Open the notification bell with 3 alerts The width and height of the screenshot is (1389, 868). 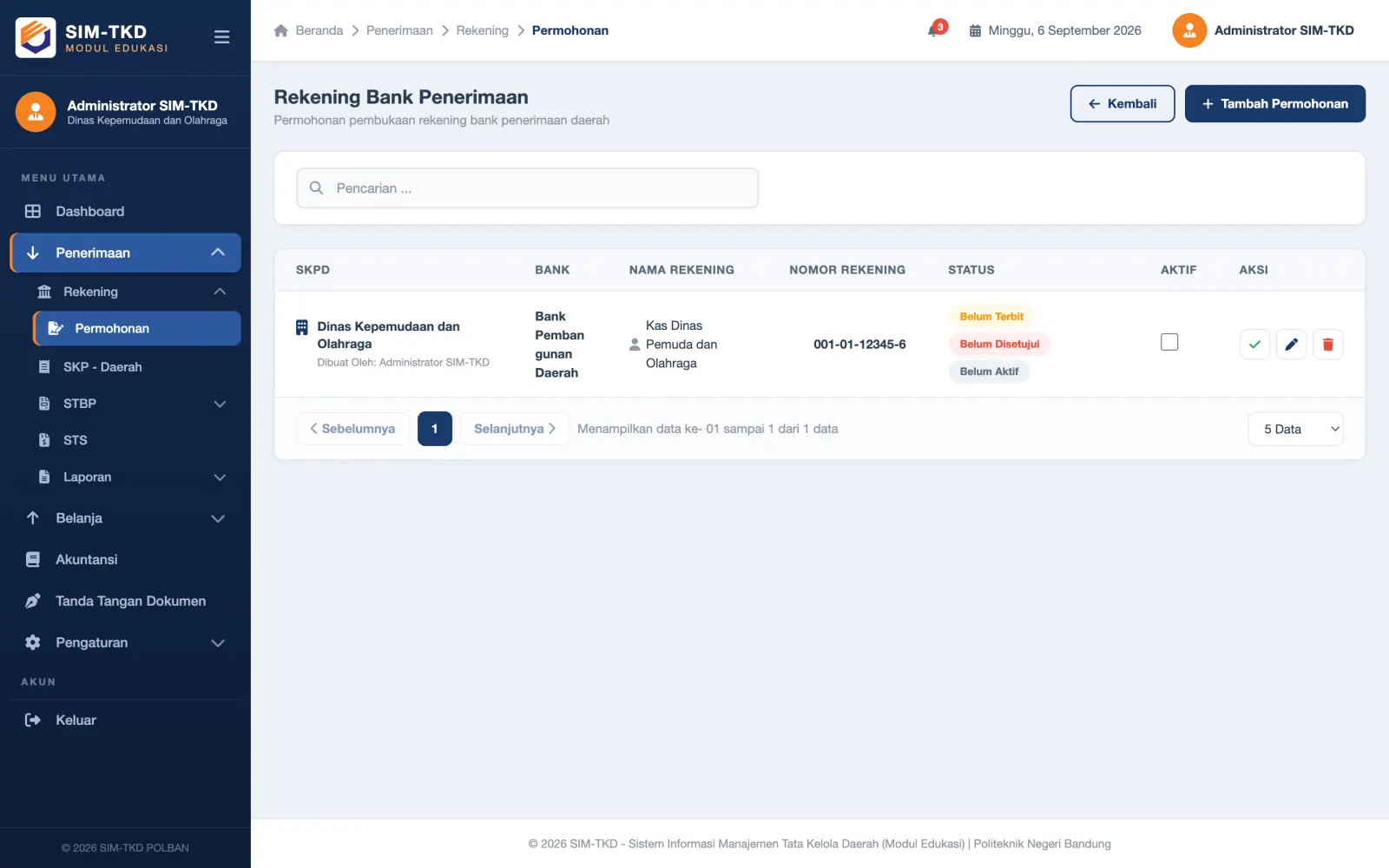click(x=936, y=30)
